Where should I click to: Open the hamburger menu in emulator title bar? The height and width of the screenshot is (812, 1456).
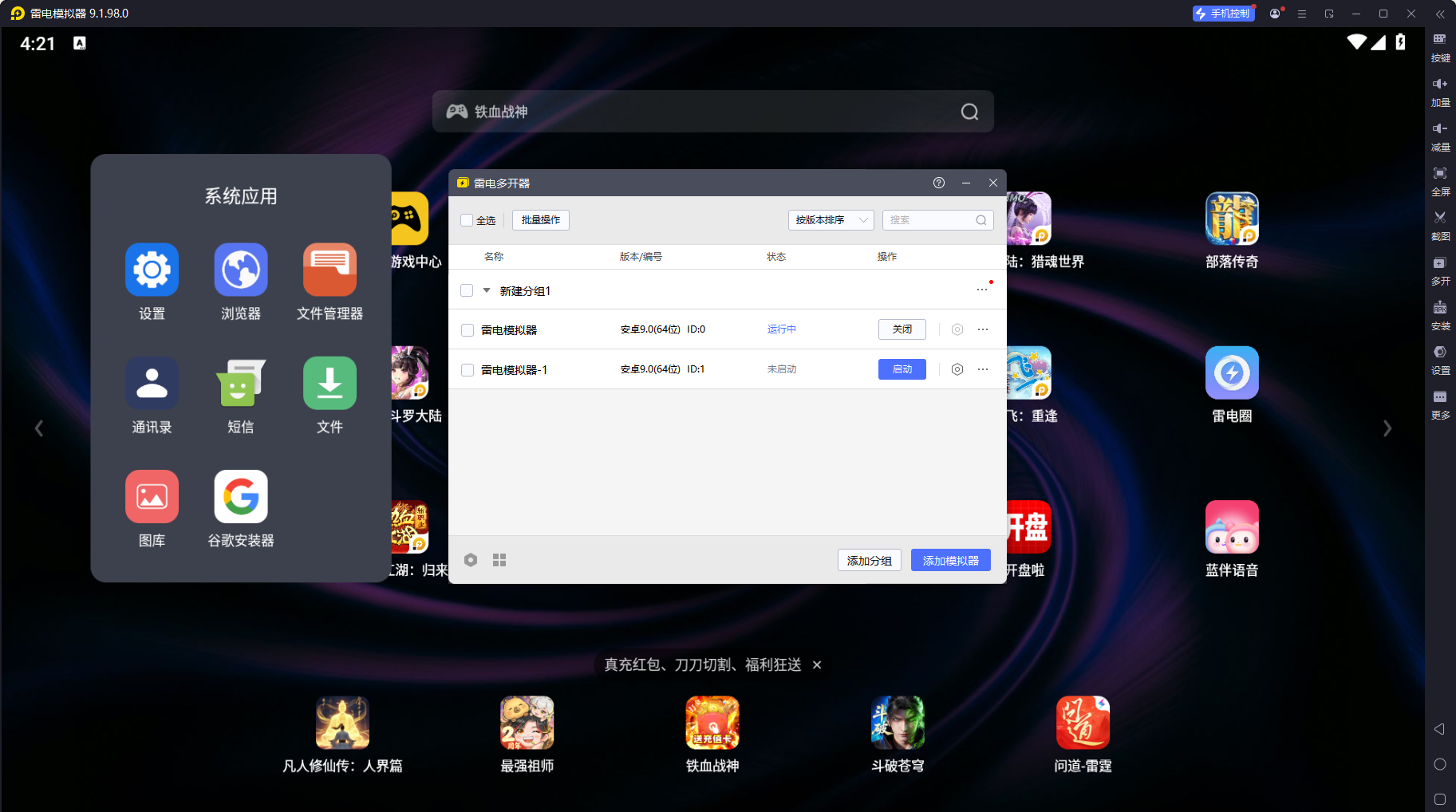[1302, 14]
